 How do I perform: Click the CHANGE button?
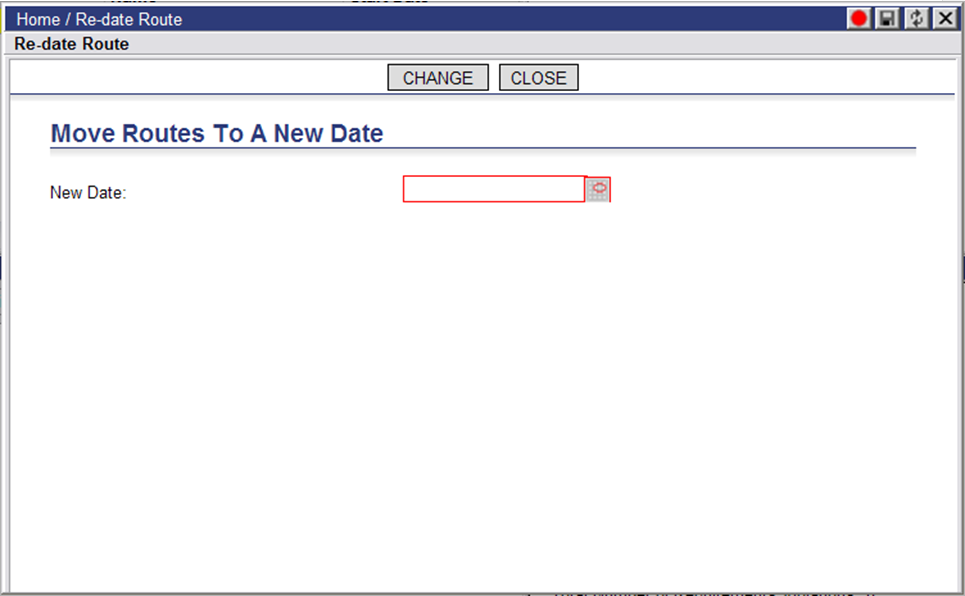click(438, 78)
